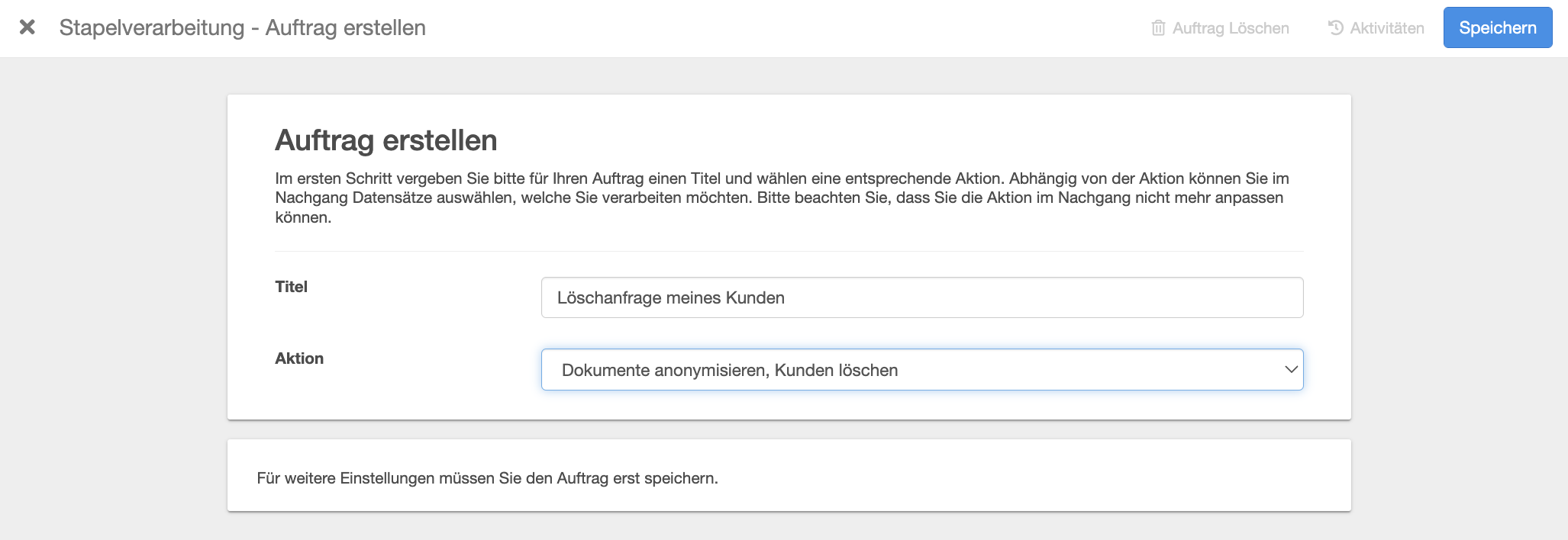Click the bold Titel field label
This screenshot has width=1568, height=540.
click(291, 287)
